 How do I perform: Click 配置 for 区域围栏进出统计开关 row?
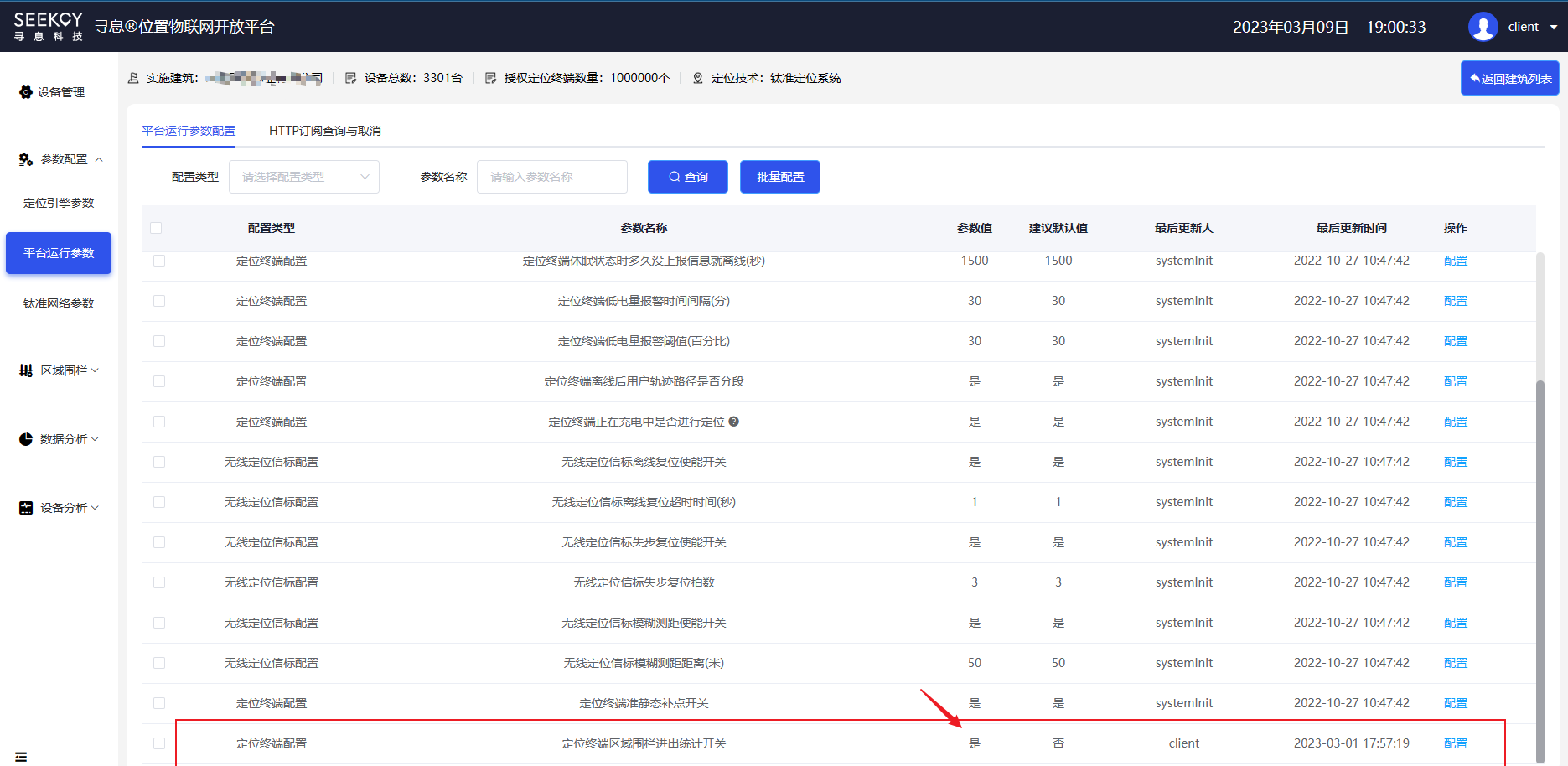click(x=1456, y=743)
